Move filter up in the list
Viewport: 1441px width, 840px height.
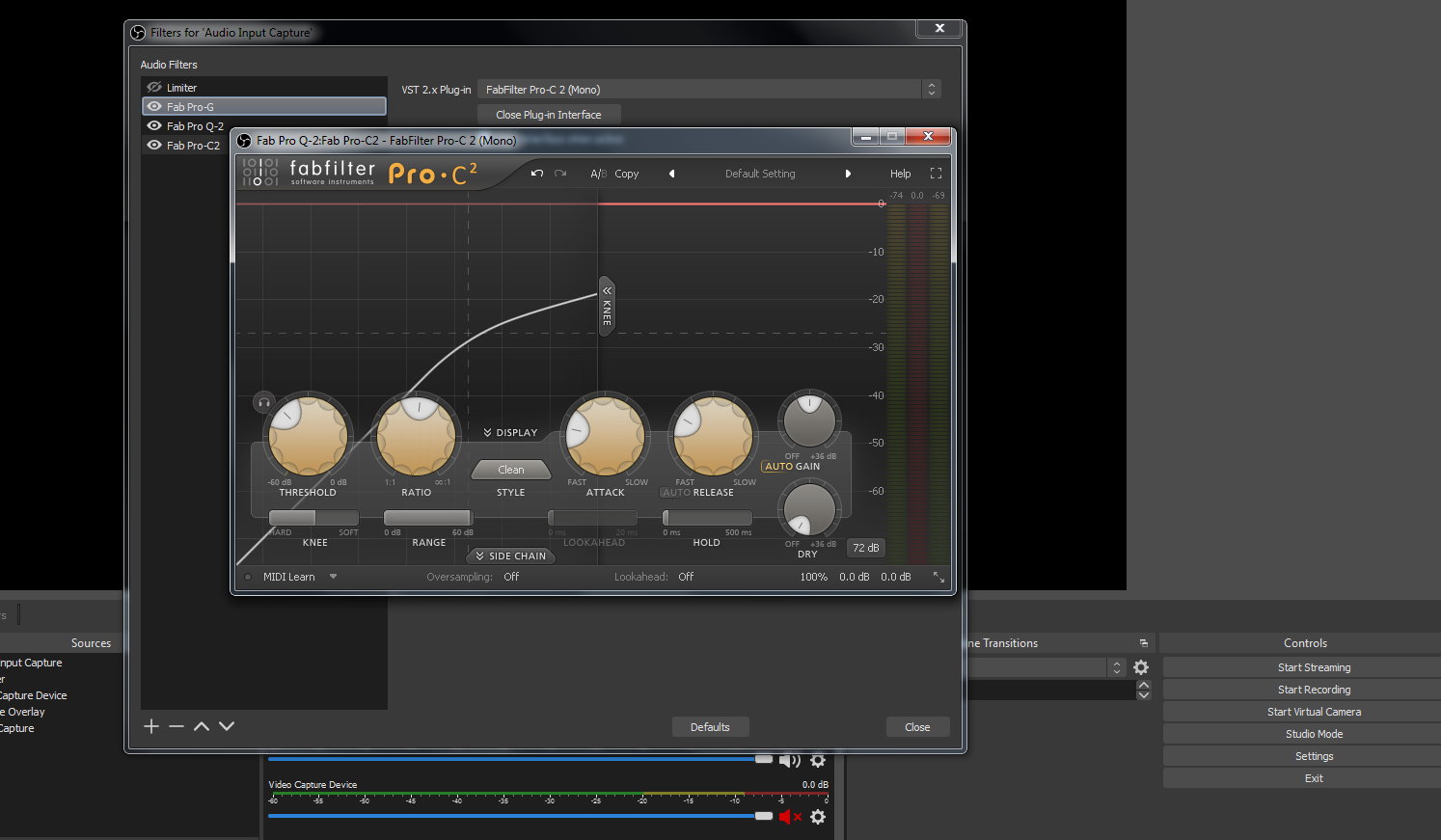click(202, 726)
